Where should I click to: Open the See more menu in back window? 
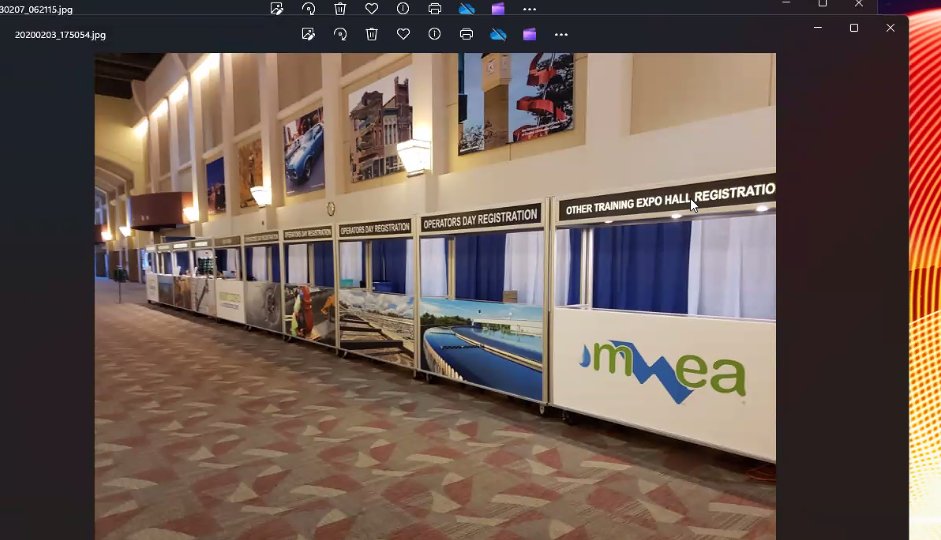pyautogui.click(x=529, y=9)
